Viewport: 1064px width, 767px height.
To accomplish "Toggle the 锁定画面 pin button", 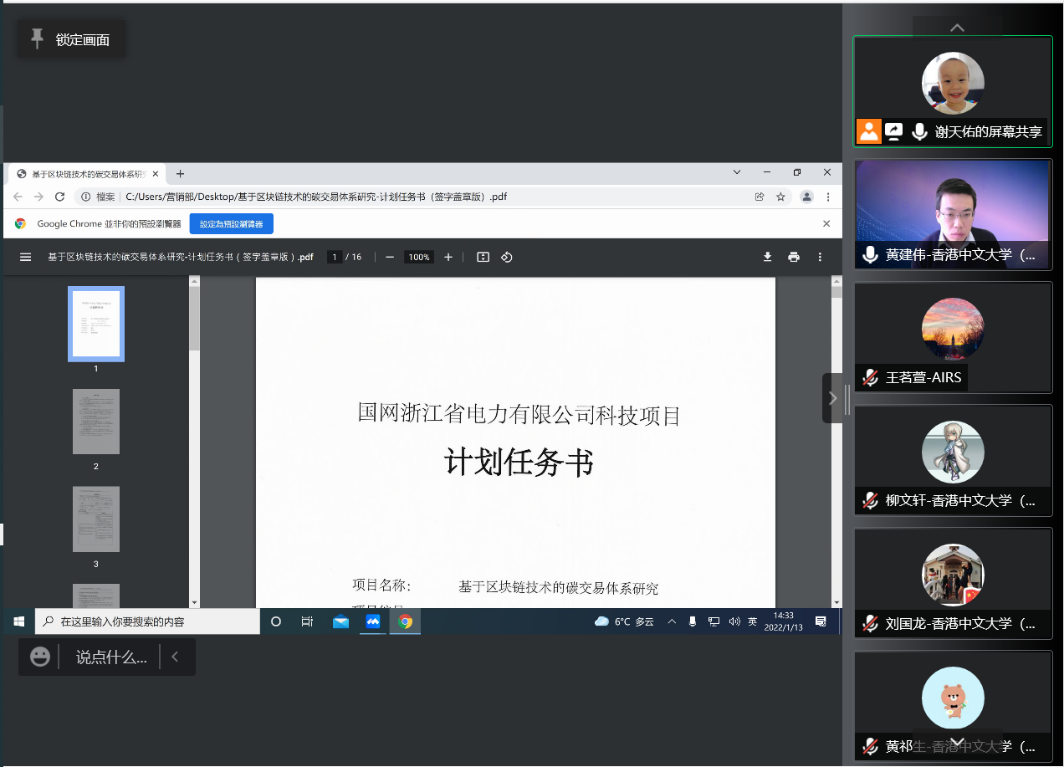I will pos(71,39).
